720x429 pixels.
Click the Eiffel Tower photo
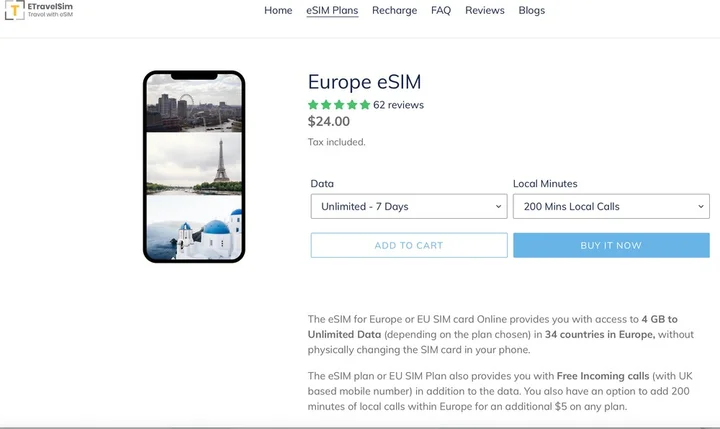click(194, 162)
